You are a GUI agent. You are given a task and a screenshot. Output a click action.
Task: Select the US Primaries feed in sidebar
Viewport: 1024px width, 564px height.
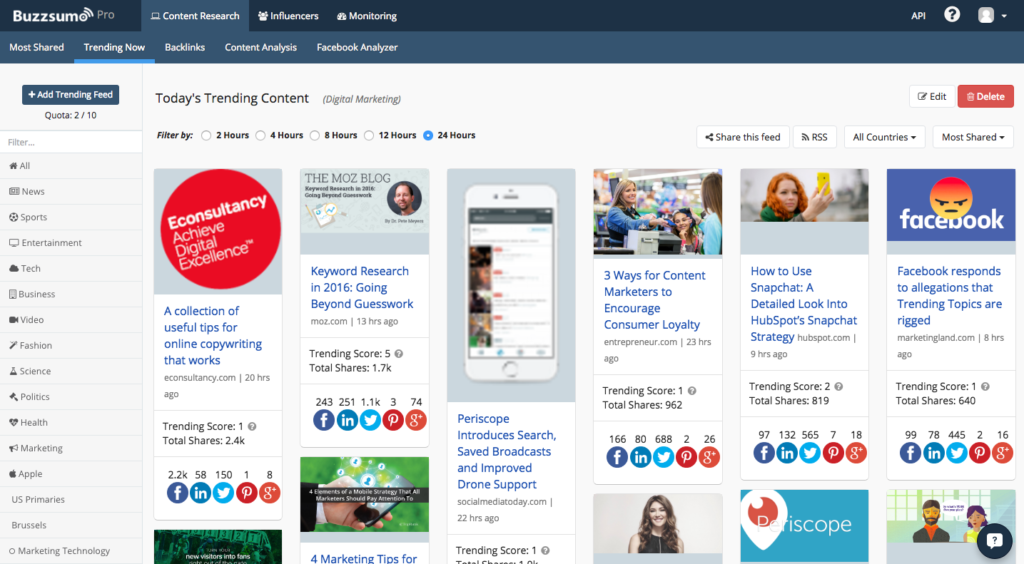coord(71,499)
